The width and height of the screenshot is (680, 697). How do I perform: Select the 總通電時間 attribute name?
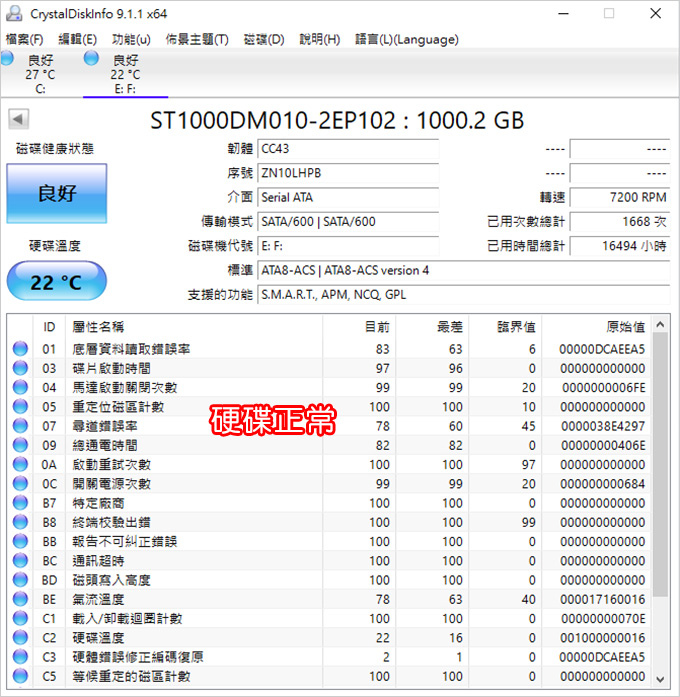pos(105,445)
